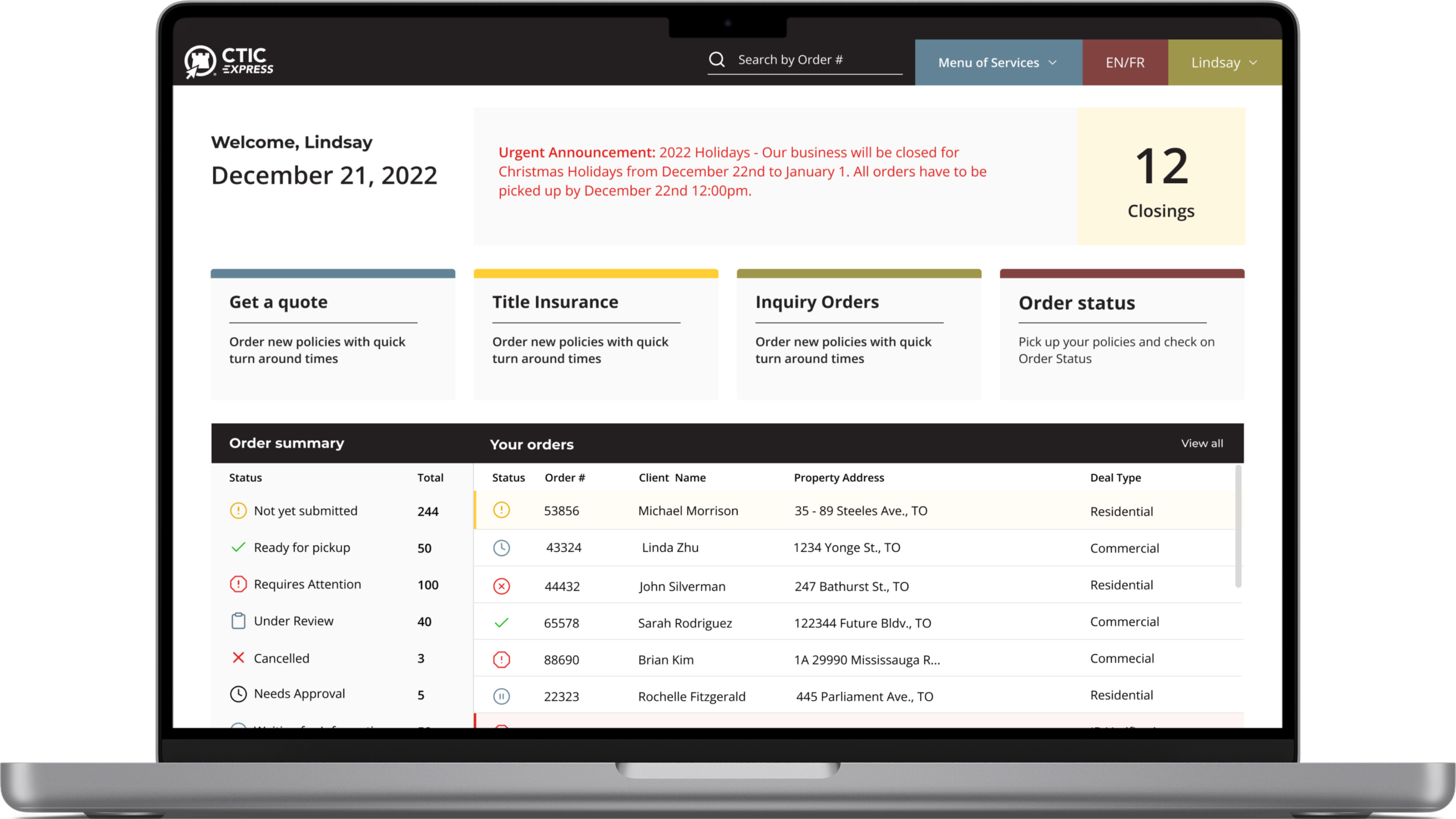The height and width of the screenshot is (819, 1456).
Task: Click the Under Review clipboard icon
Action: coord(238,621)
